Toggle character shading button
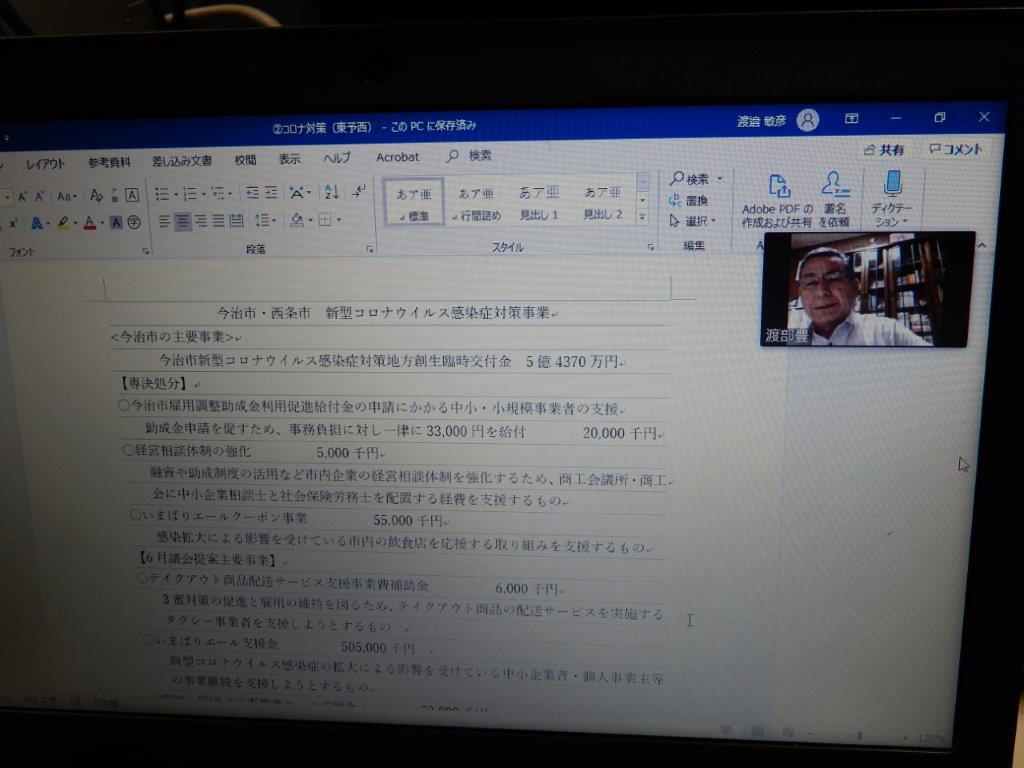The width and height of the screenshot is (1024, 768). [x=116, y=223]
